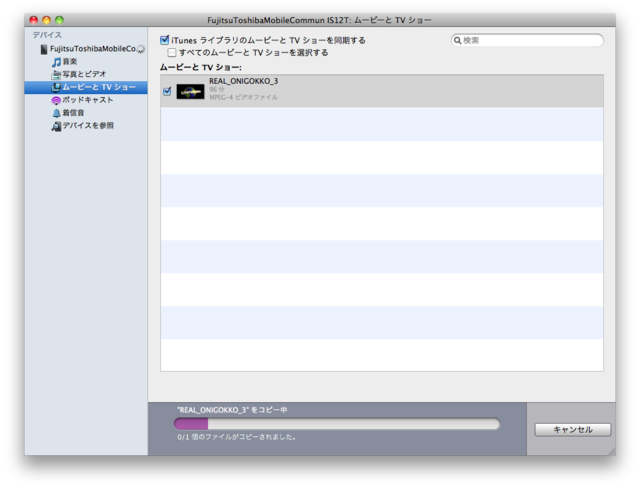
Task: Click the ムービーと TV ショー: list heading
Action: (x=200, y=67)
